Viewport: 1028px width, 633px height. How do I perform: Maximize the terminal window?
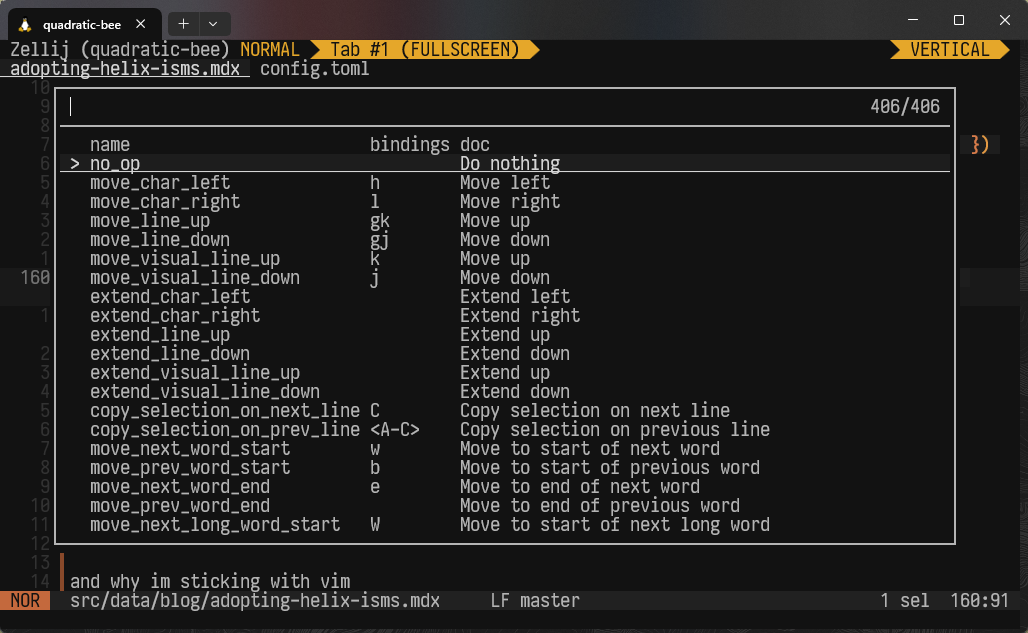(x=959, y=20)
